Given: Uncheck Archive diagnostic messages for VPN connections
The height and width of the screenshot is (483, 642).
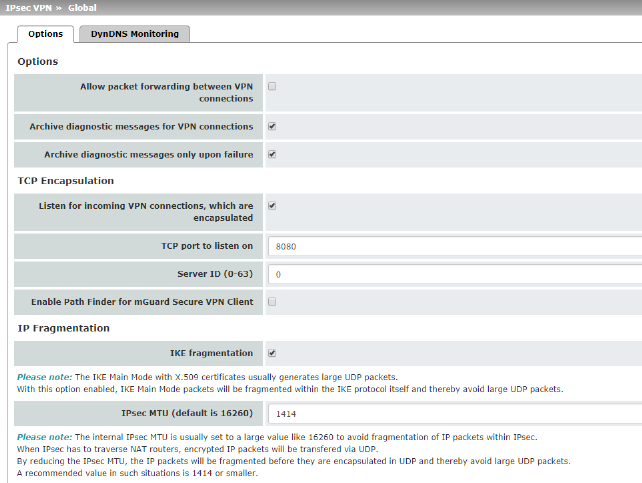Looking at the screenshot, I should (x=272, y=126).
